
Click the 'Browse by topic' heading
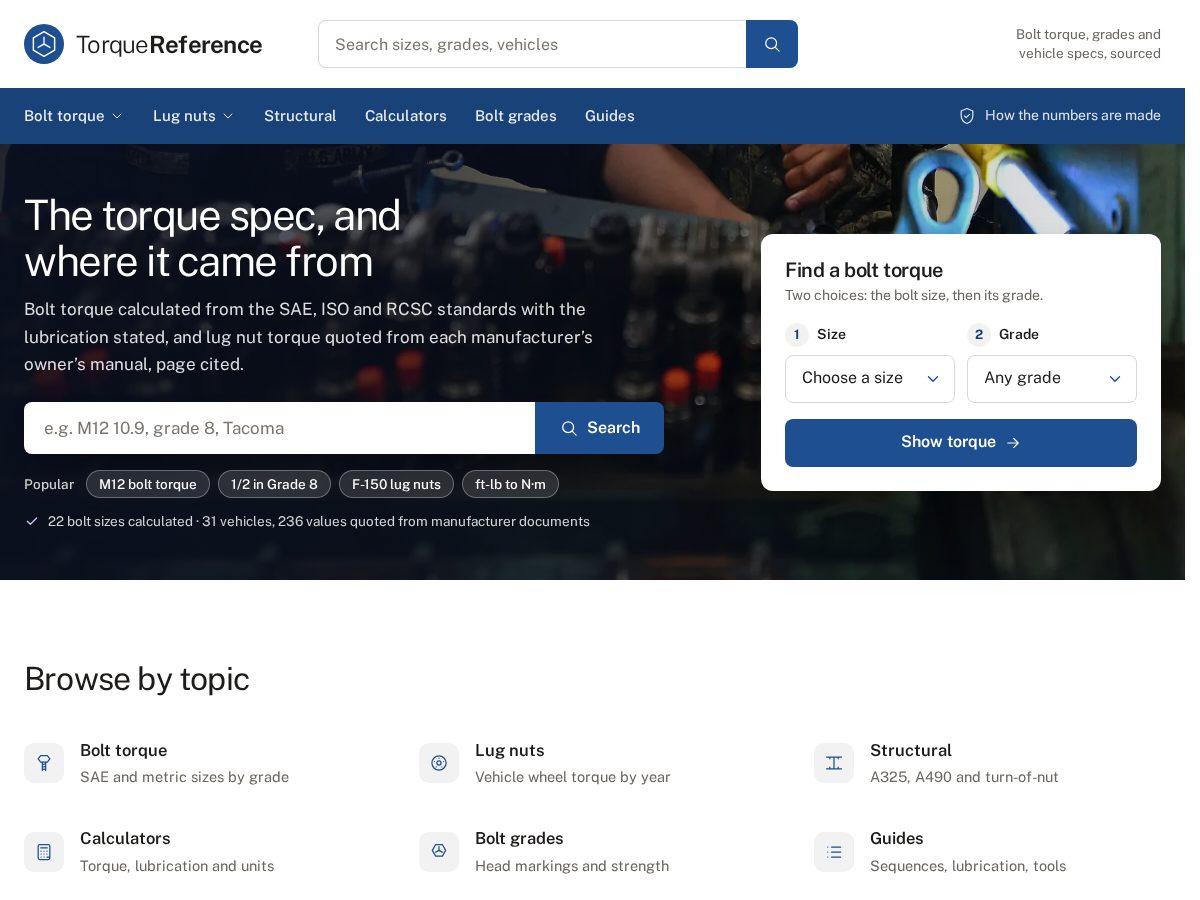pyautogui.click(x=137, y=679)
